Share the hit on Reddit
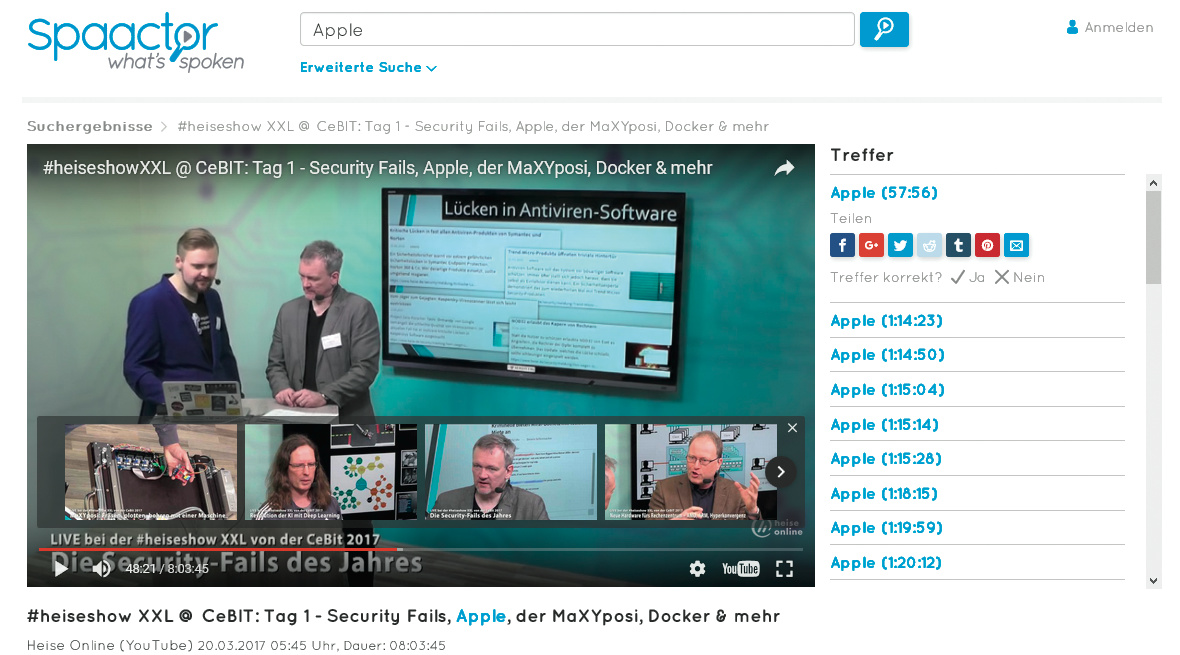Viewport: 1180px width, 655px height. click(x=930, y=245)
